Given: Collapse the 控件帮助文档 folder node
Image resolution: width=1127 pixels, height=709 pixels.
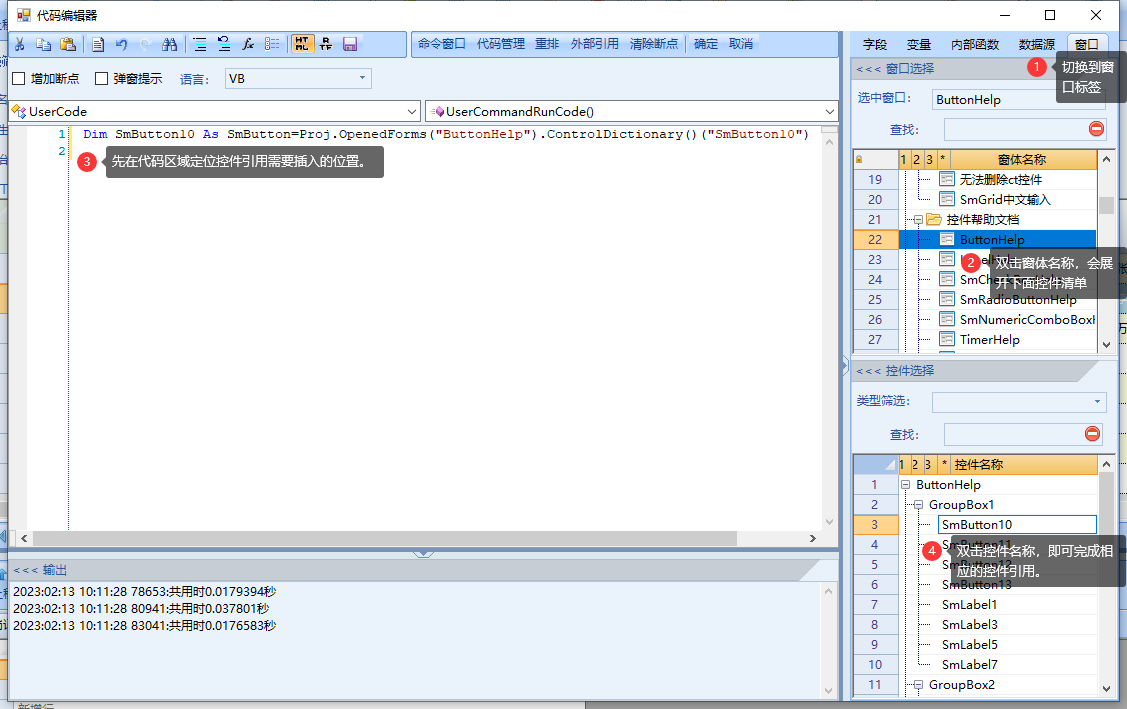Looking at the screenshot, I should tap(918, 219).
